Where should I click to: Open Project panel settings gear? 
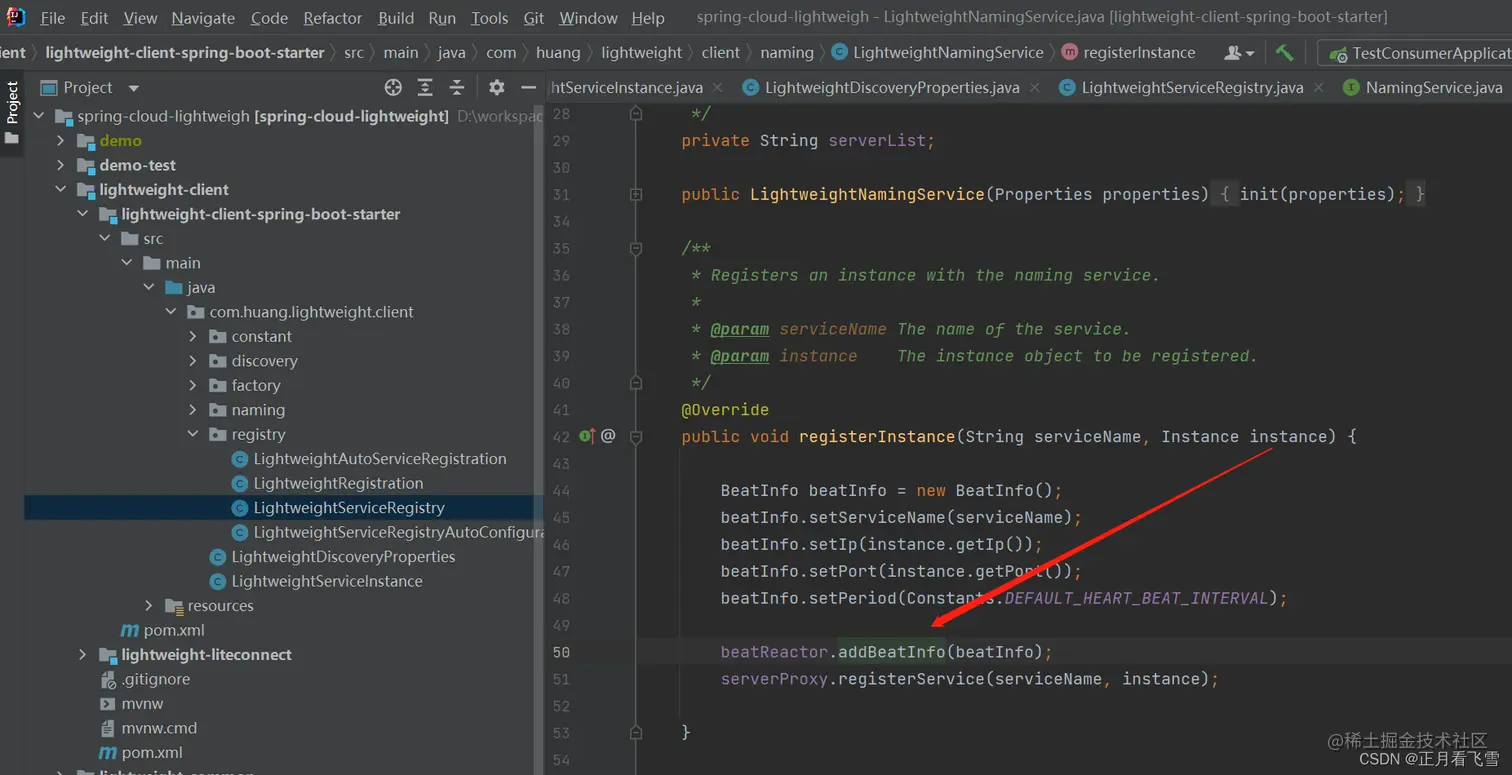(x=497, y=87)
